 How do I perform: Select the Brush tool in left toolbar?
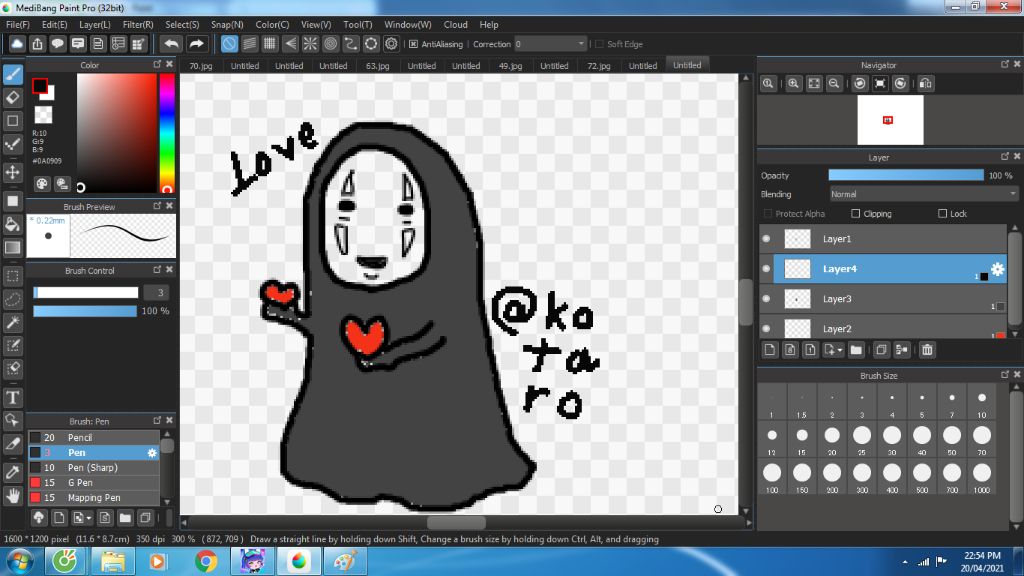click(13, 74)
